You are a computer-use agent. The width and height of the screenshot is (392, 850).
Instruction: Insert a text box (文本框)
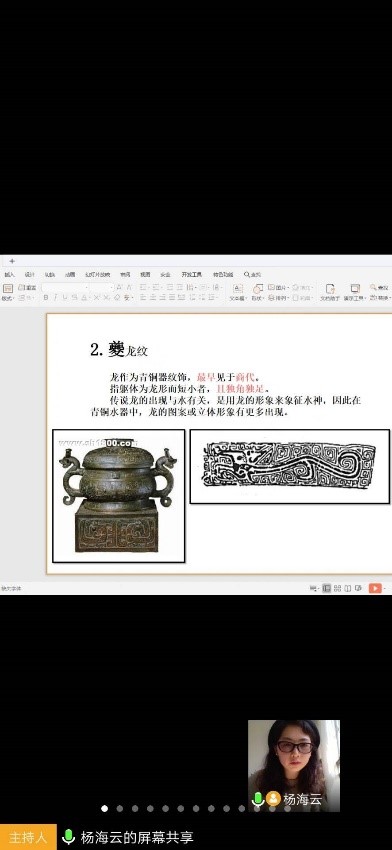(x=238, y=291)
